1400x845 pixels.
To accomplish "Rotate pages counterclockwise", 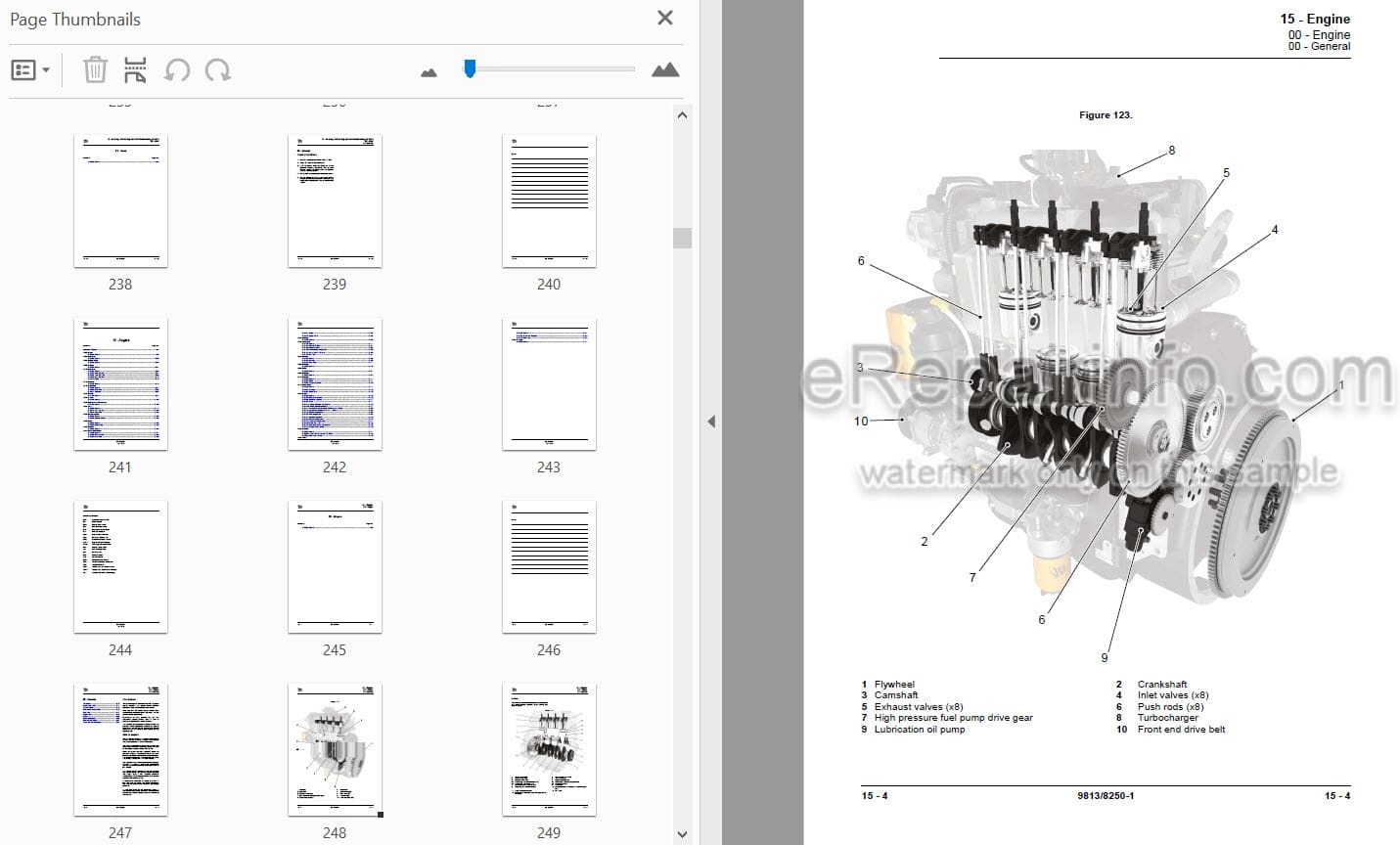I will point(177,70).
